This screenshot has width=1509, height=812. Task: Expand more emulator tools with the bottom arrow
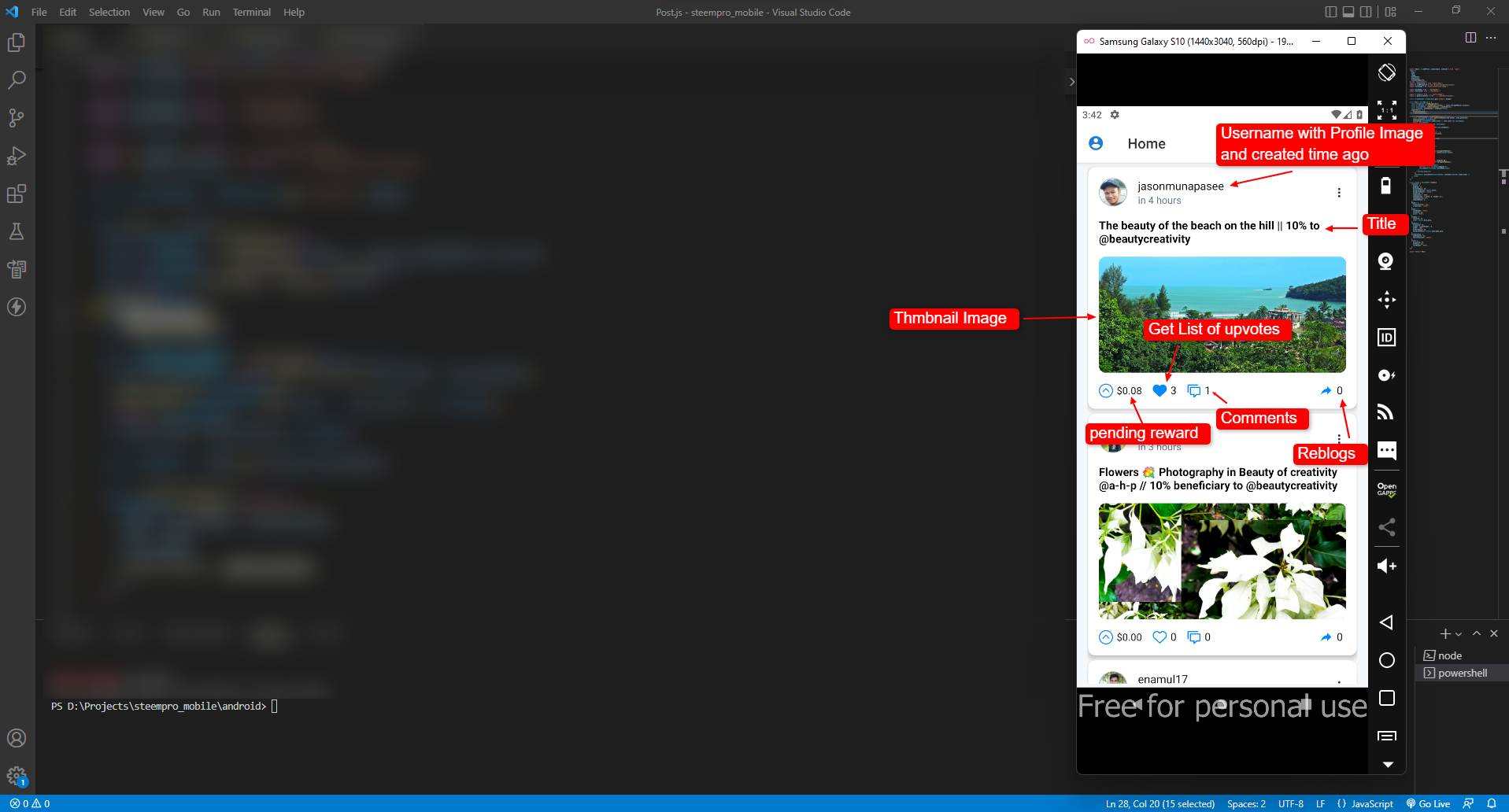(1388, 765)
